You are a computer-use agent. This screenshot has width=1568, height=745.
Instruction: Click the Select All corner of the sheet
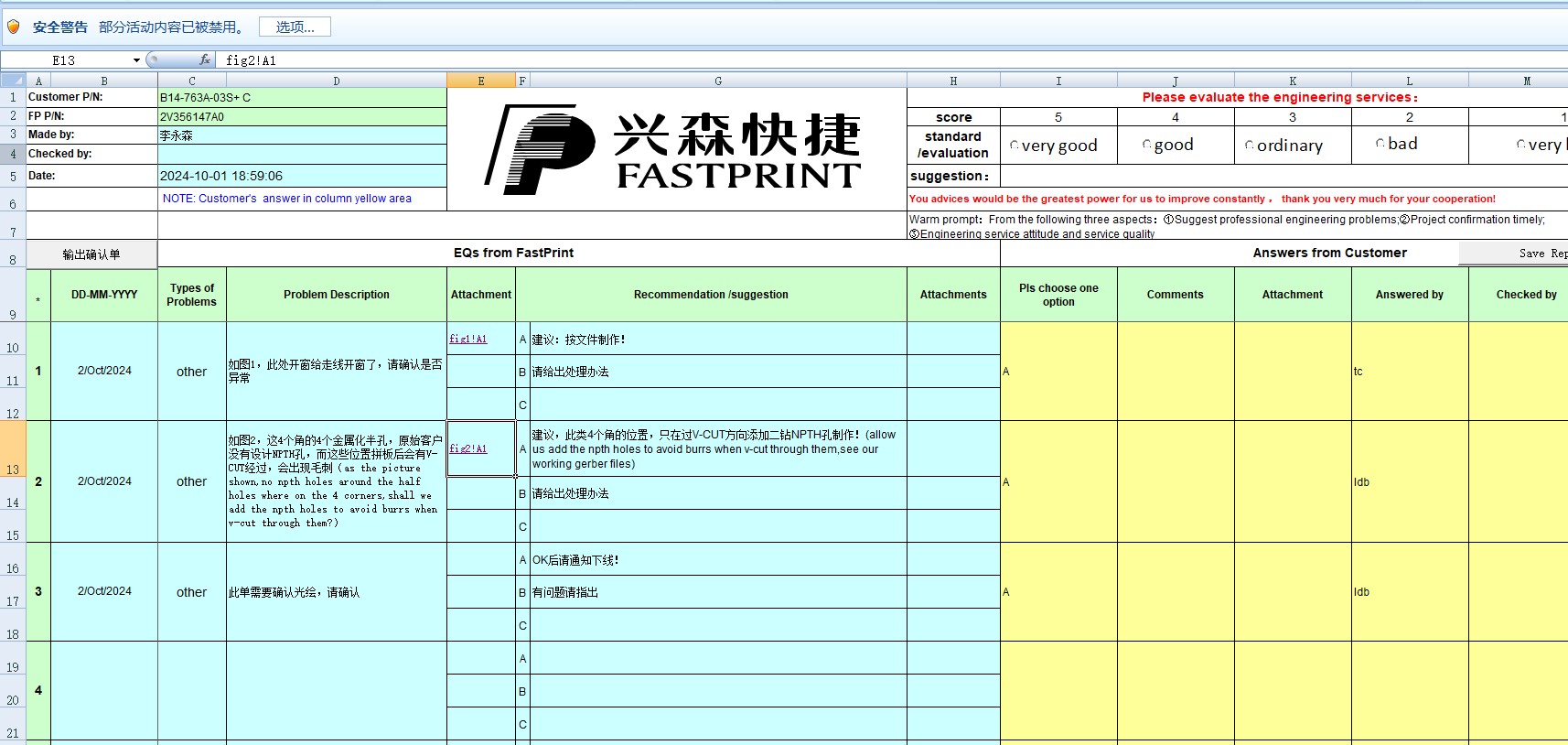tap(13, 80)
